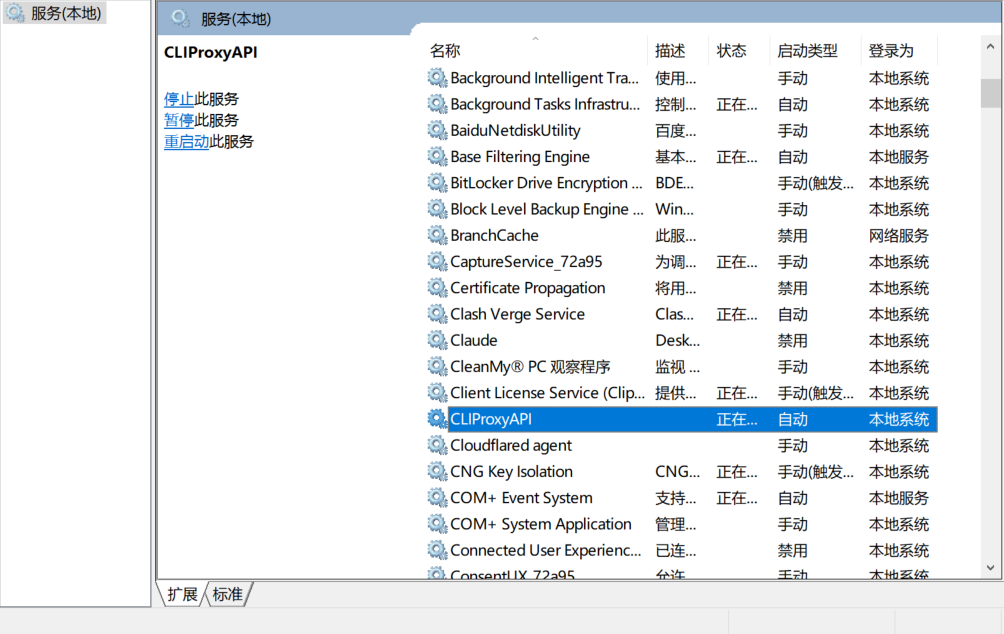Click the Clash Verge Service gear icon

coord(437,314)
